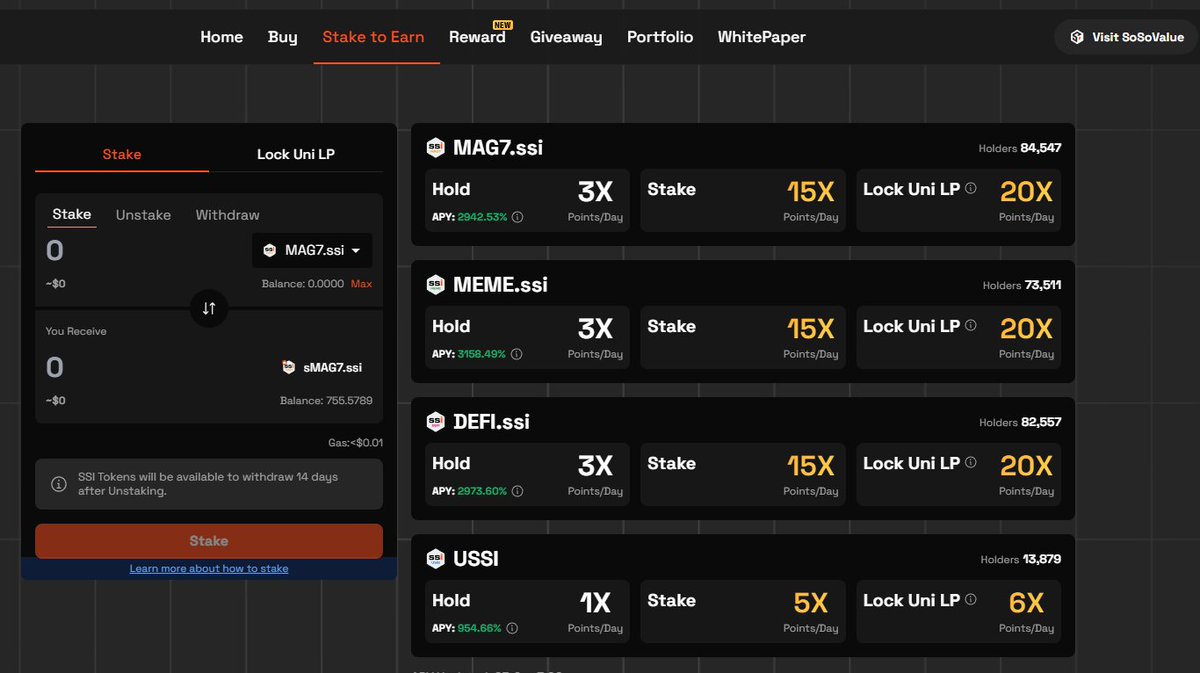
Task: Click the swap direction arrows in the stake form
Action: (209, 308)
